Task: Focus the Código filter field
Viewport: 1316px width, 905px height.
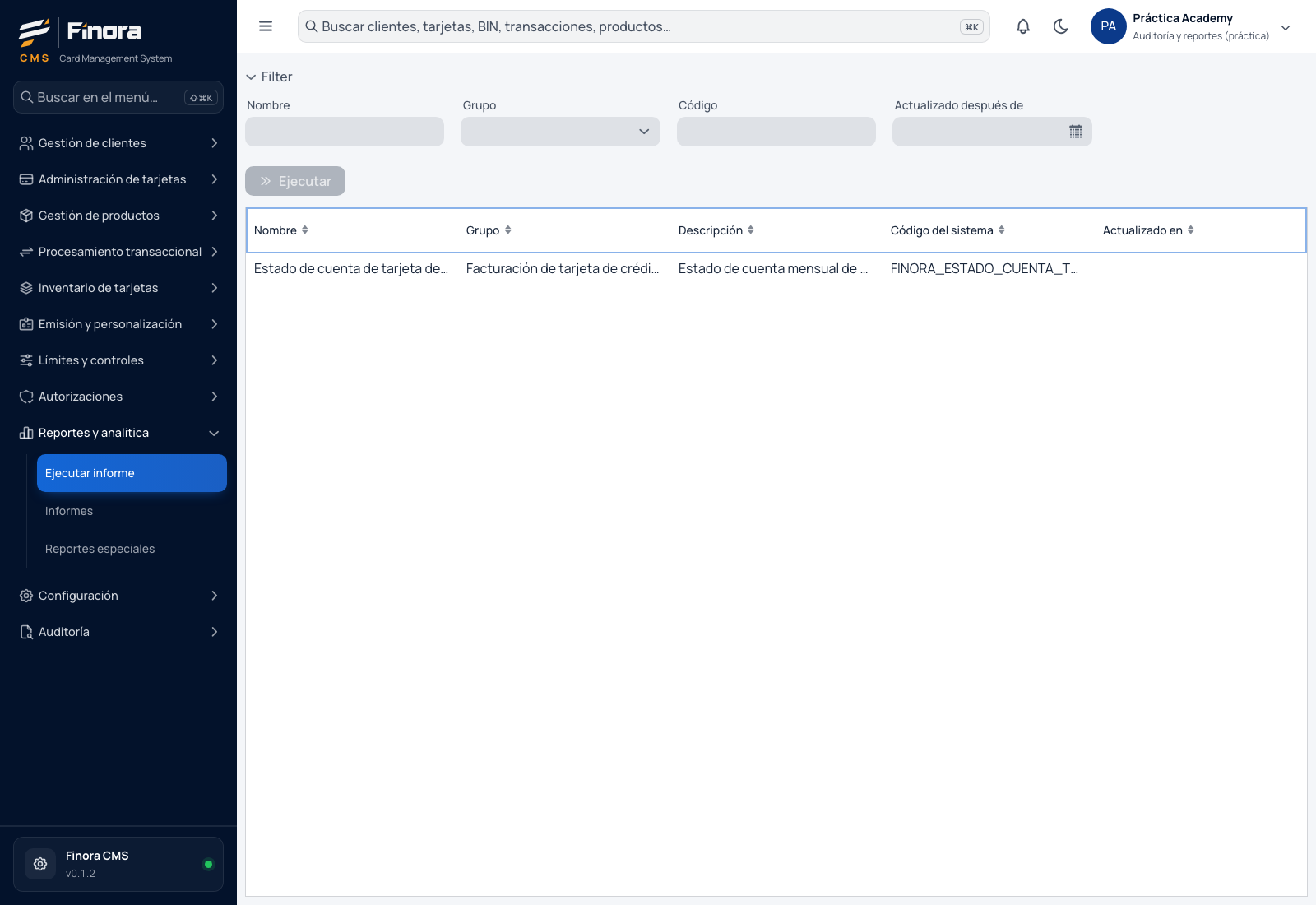Action: (x=776, y=132)
